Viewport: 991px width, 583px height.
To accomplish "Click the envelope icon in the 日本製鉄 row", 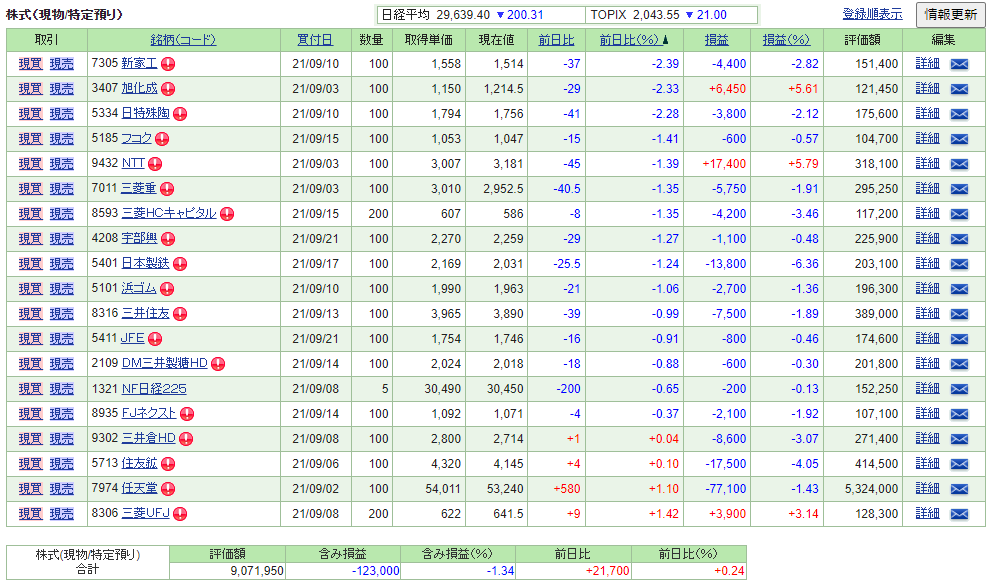I will (959, 264).
